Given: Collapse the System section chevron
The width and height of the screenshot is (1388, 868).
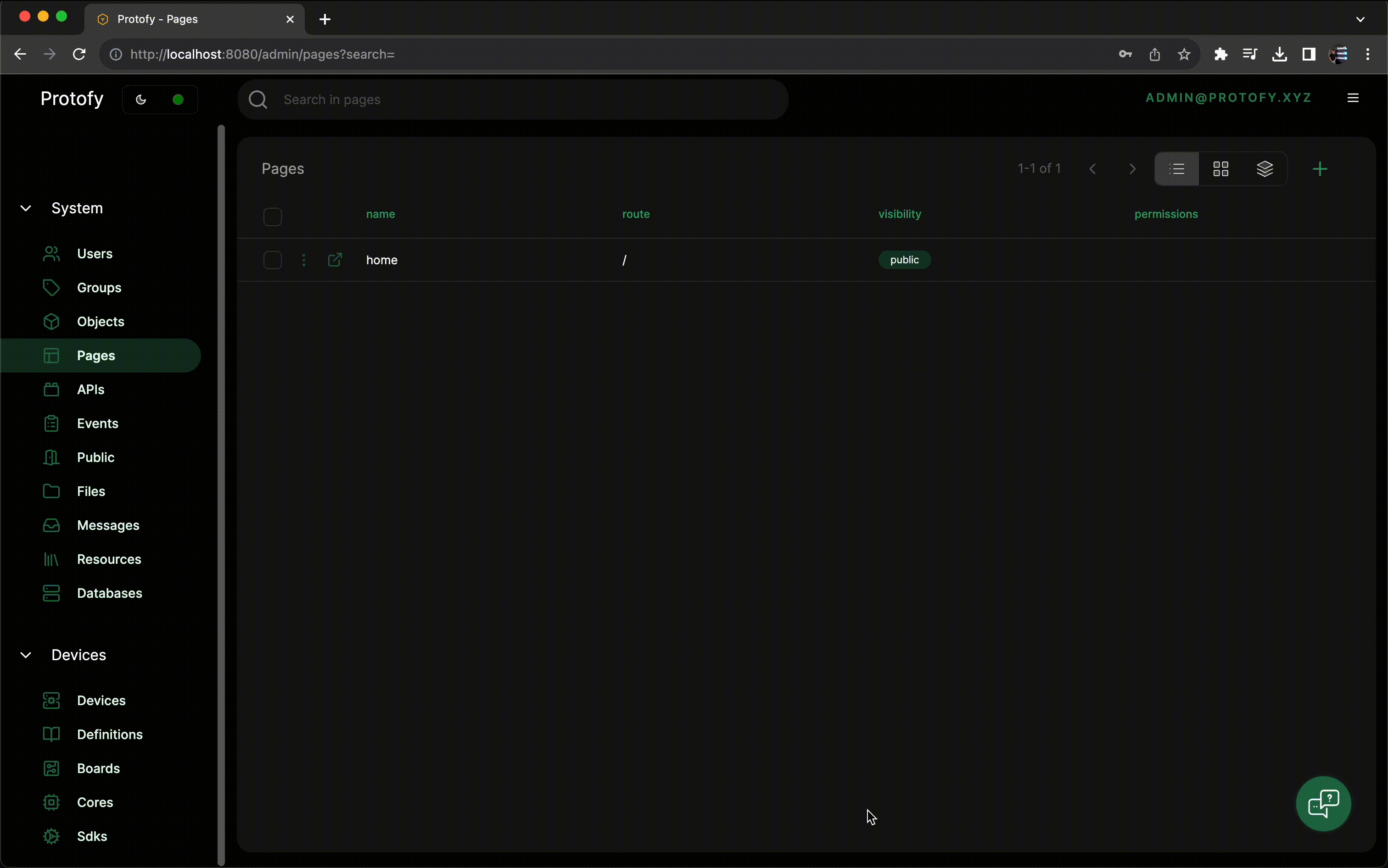Looking at the screenshot, I should point(26,208).
